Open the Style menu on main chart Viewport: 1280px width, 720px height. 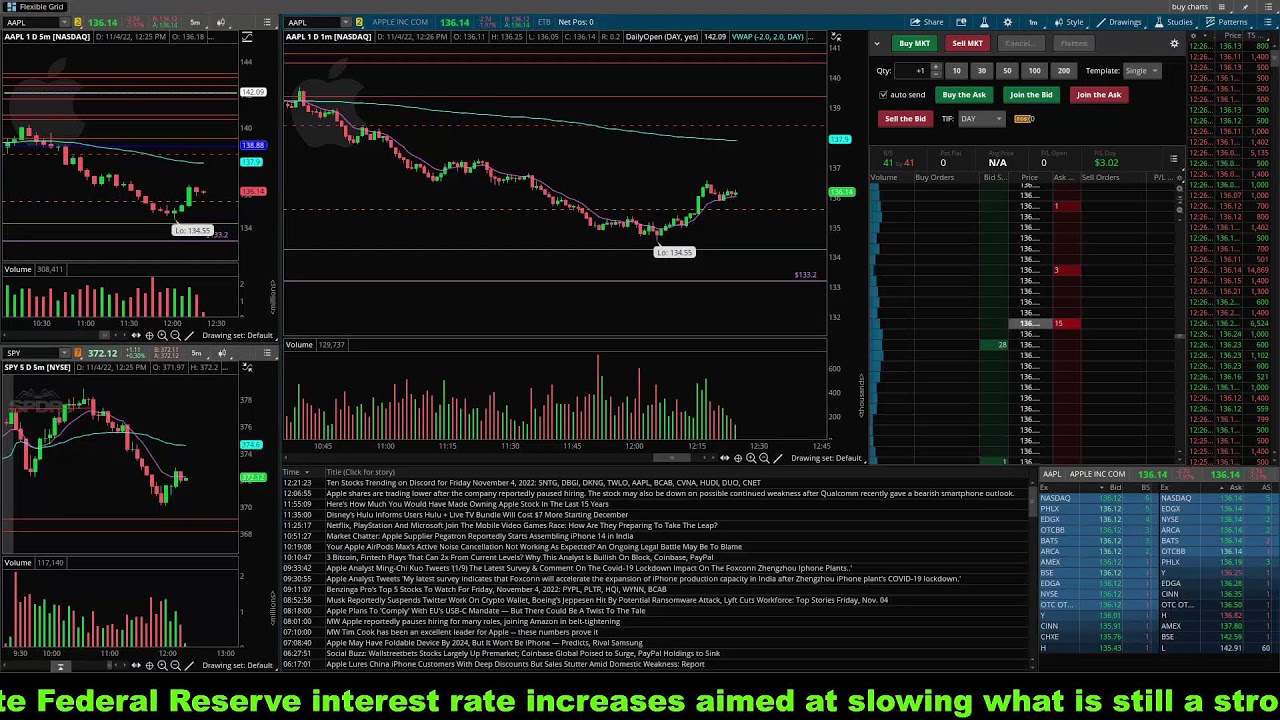point(1069,22)
